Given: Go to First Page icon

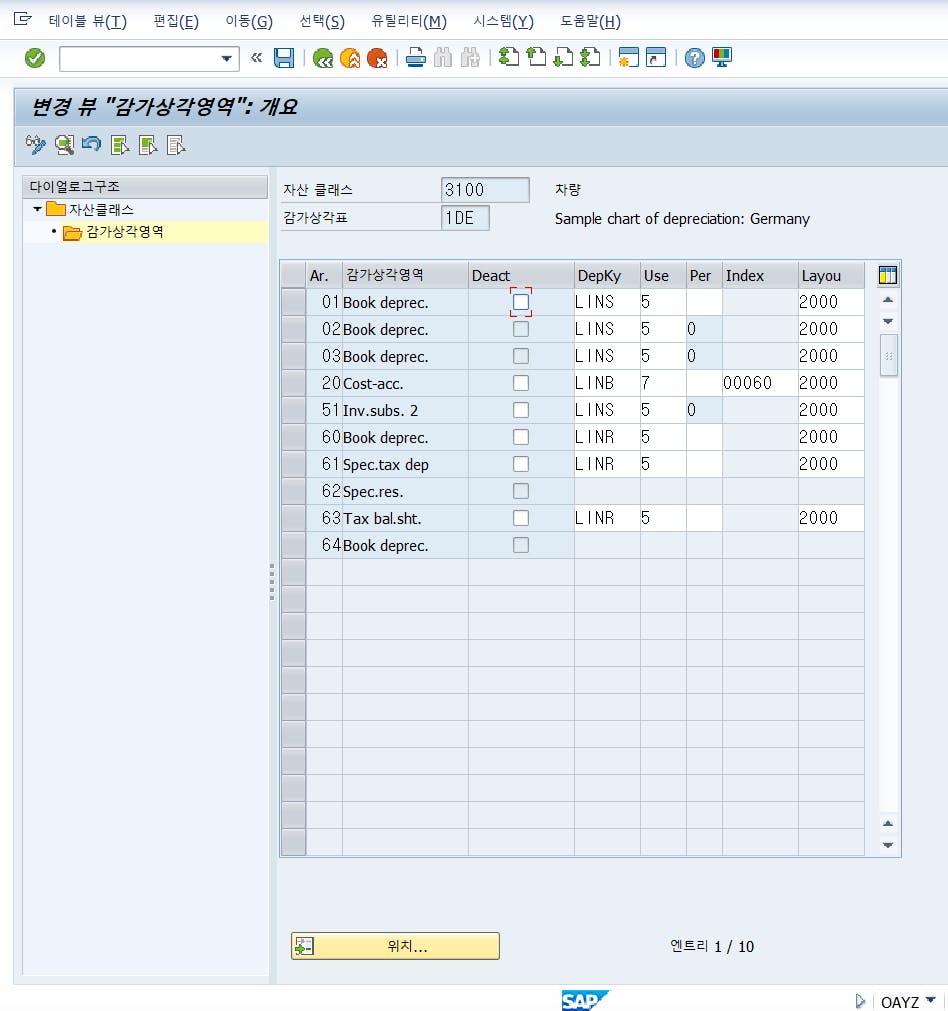Looking at the screenshot, I should (509, 57).
